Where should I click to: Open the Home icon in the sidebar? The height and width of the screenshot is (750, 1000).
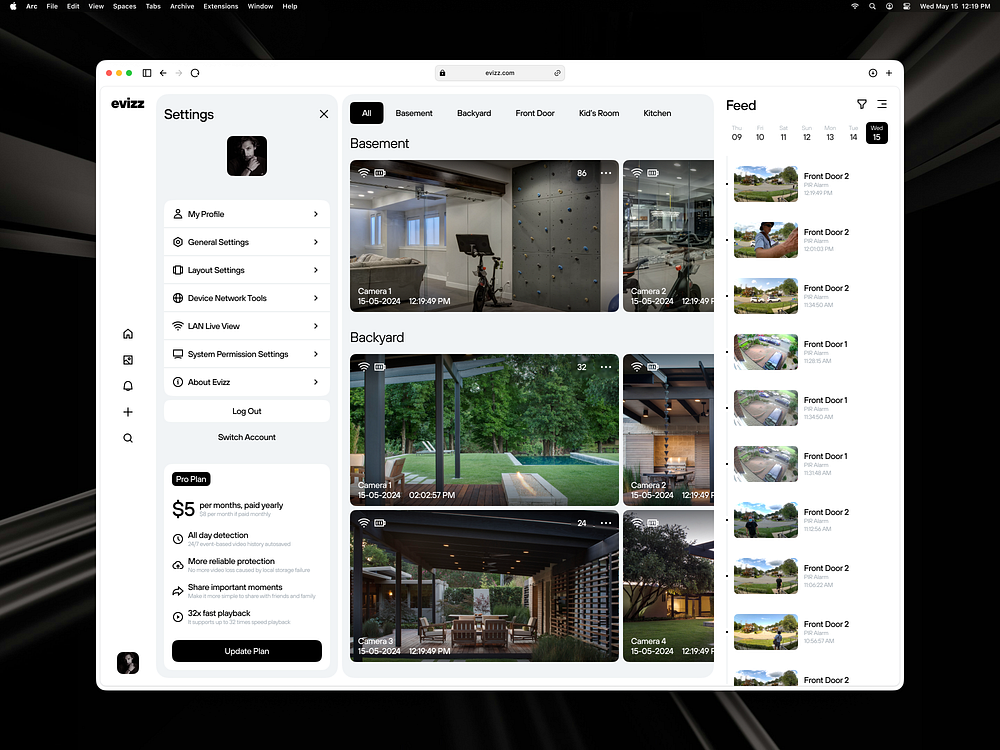click(128, 333)
